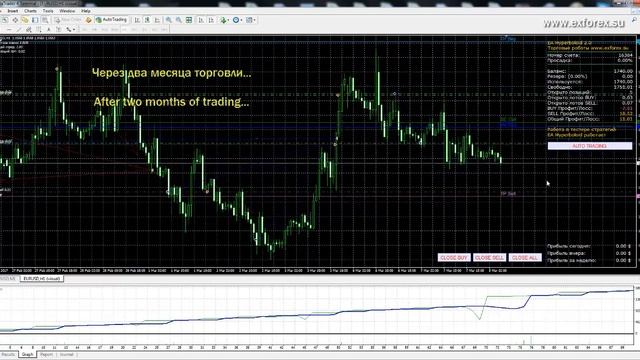Screen dimensions: 640x360
Task: Toggle chart shift icon
Action: (x=211, y=20)
